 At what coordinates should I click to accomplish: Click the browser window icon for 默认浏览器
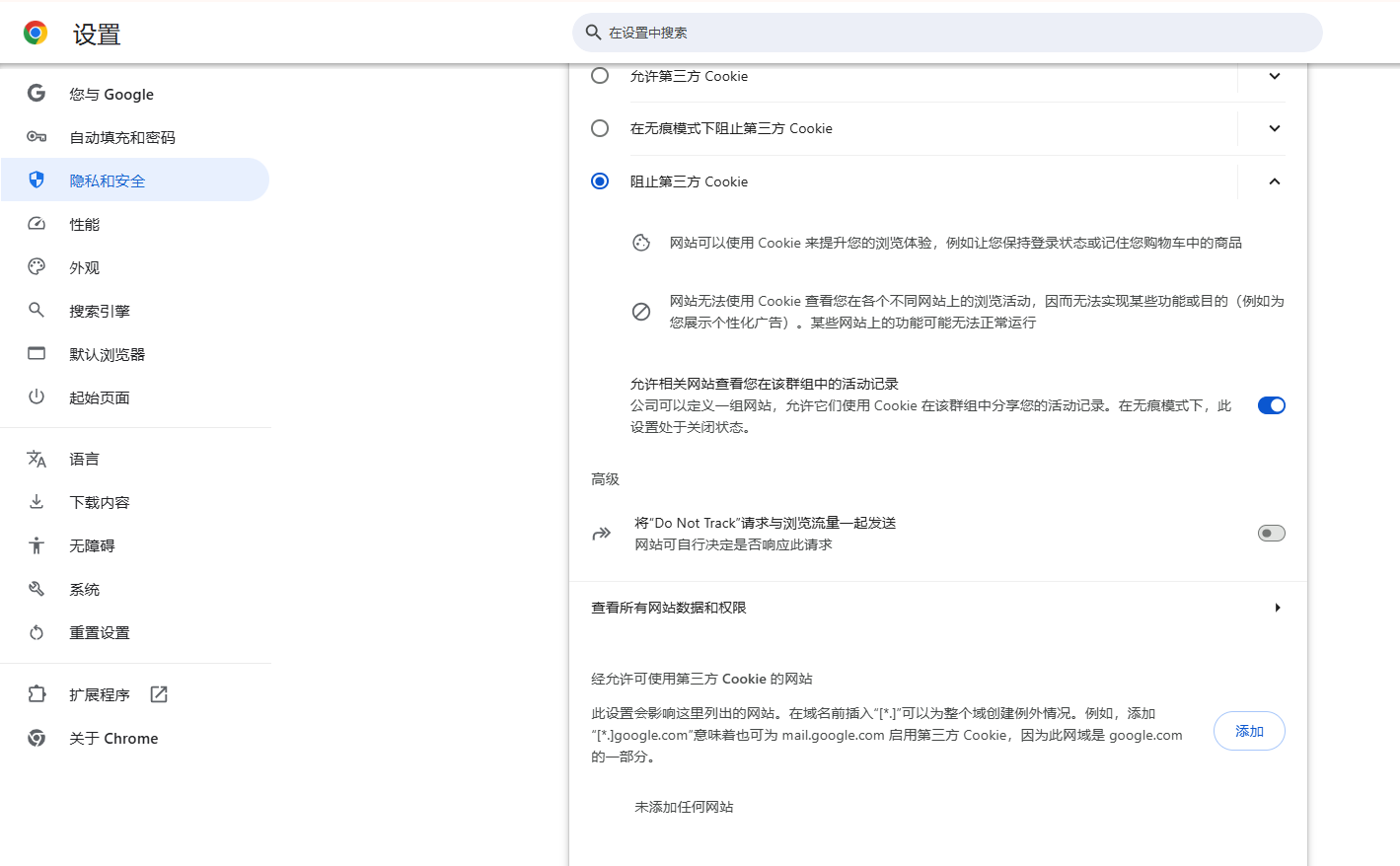(37, 353)
